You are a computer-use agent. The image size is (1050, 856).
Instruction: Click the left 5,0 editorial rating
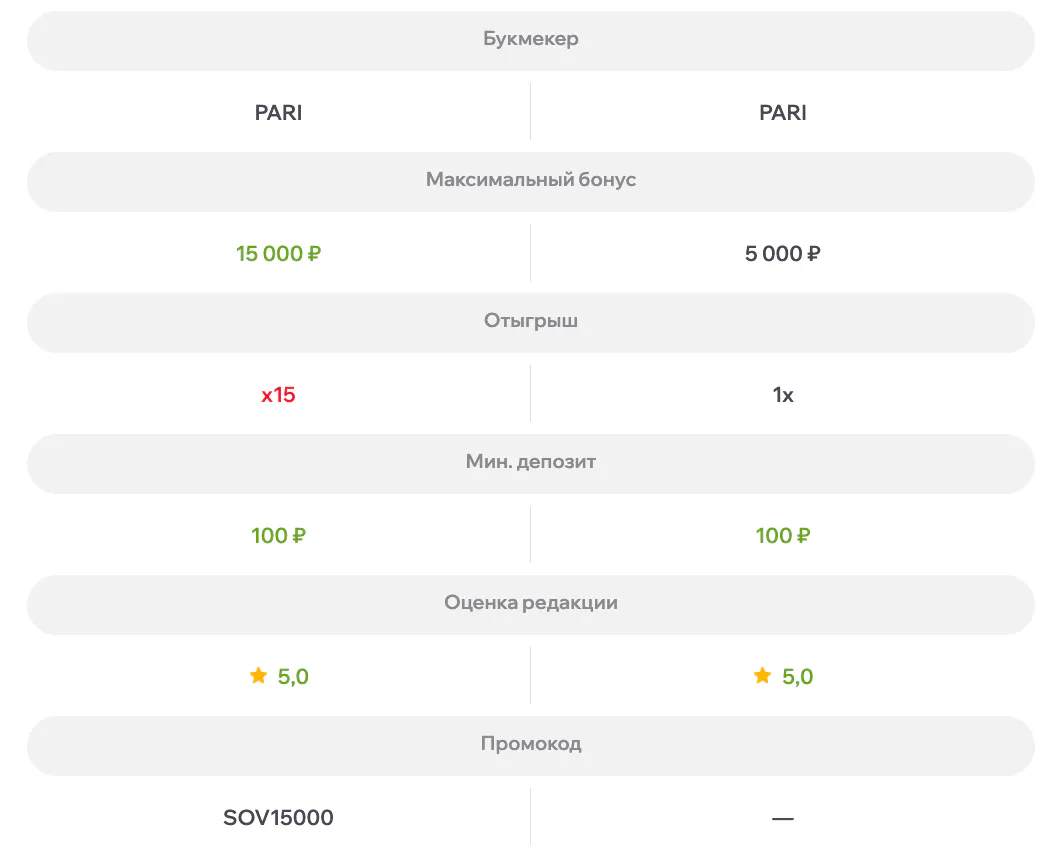(293, 676)
